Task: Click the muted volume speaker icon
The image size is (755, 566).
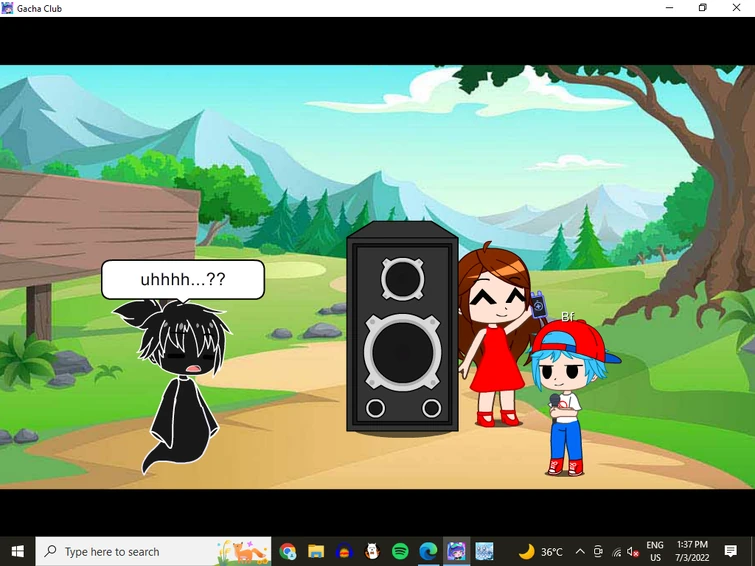Action: 633,552
